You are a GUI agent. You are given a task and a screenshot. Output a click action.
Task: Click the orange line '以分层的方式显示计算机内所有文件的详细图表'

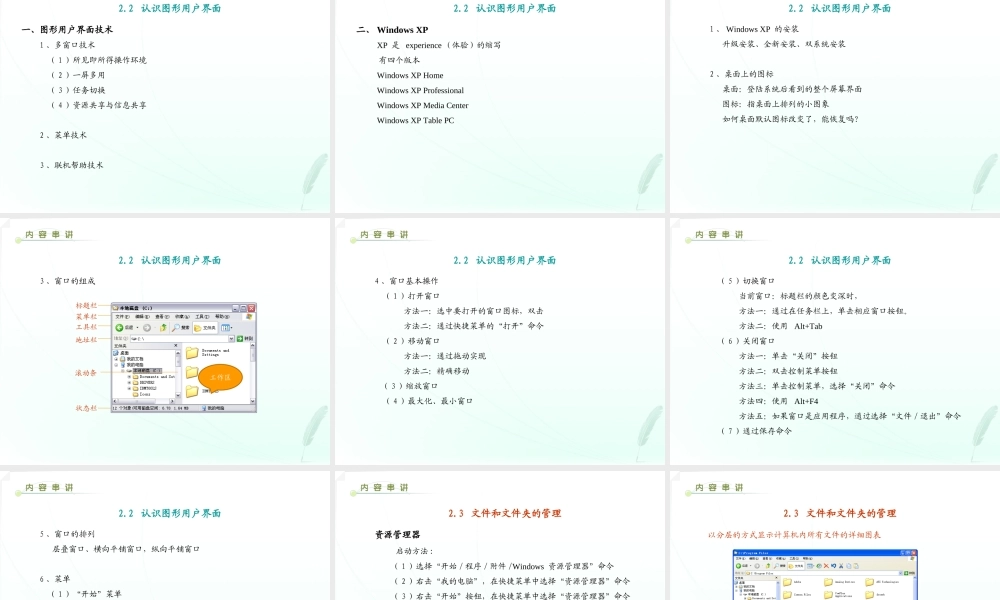click(x=795, y=535)
